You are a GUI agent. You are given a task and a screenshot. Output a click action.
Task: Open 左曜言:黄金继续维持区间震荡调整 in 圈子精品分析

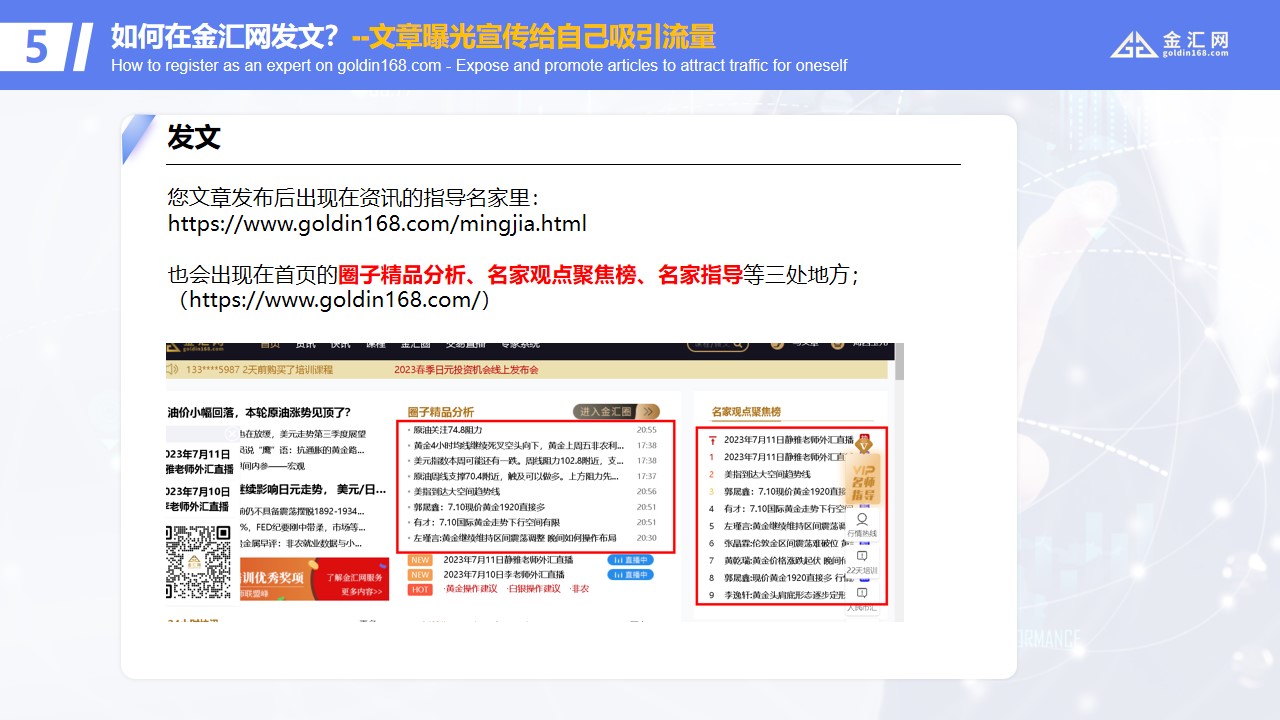(515, 538)
